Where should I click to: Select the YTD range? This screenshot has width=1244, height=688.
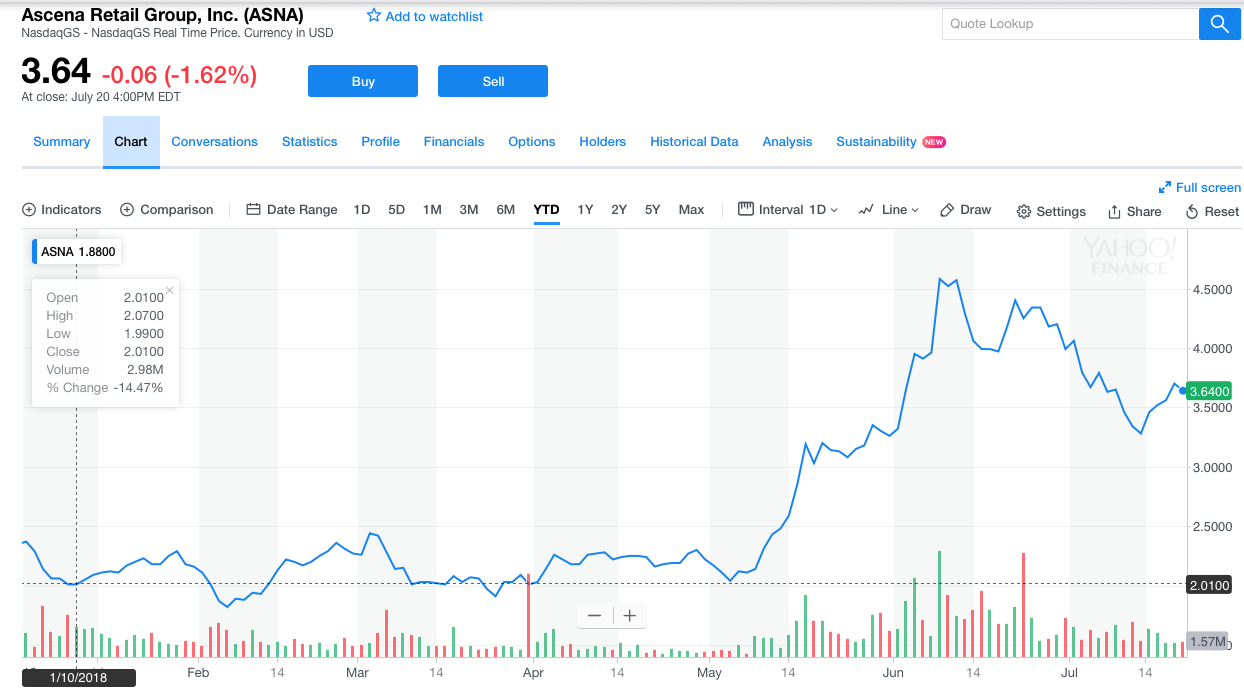coord(546,210)
